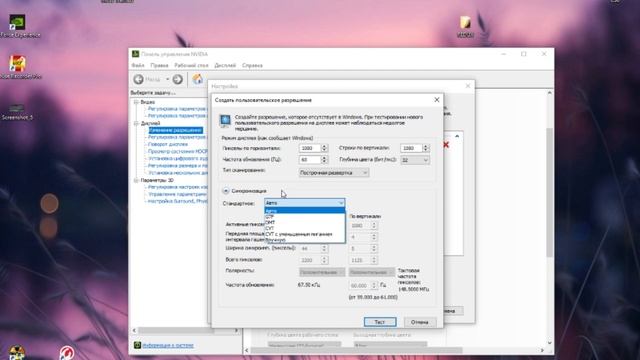Click the scroll-up arrow of NVIDIA window
Viewport: 640px width, 360px height.
[550, 93]
